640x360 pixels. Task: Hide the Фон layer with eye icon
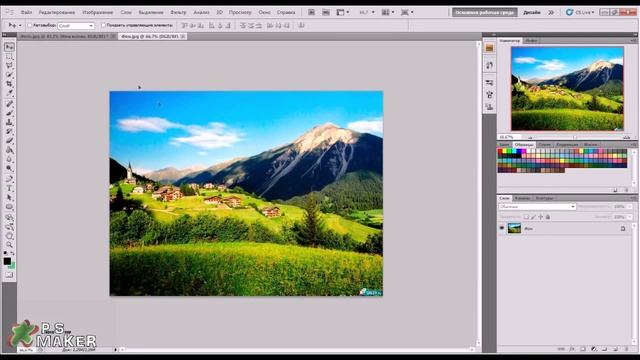[x=502, y=229]
